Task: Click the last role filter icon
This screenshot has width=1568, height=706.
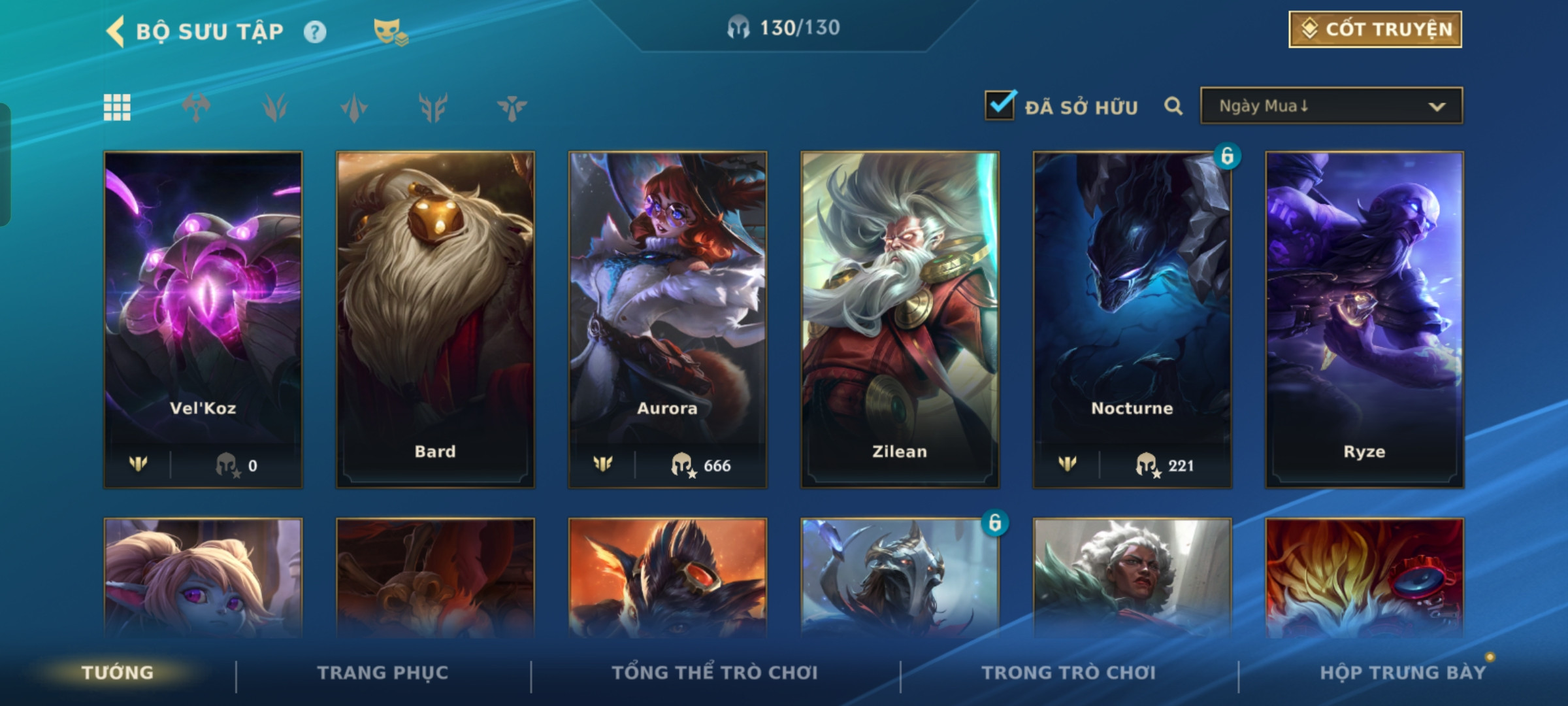Action: pyautogui.click(x=512, y=108)
